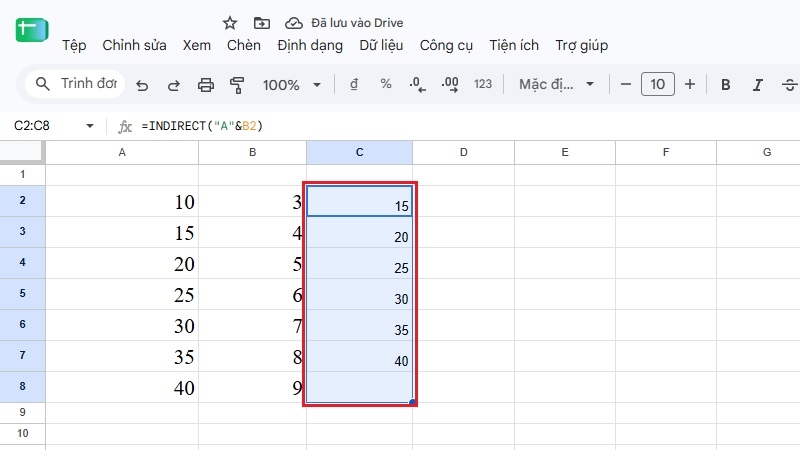Click the select-all corner box
800x450 pixels.
(21, 152)
